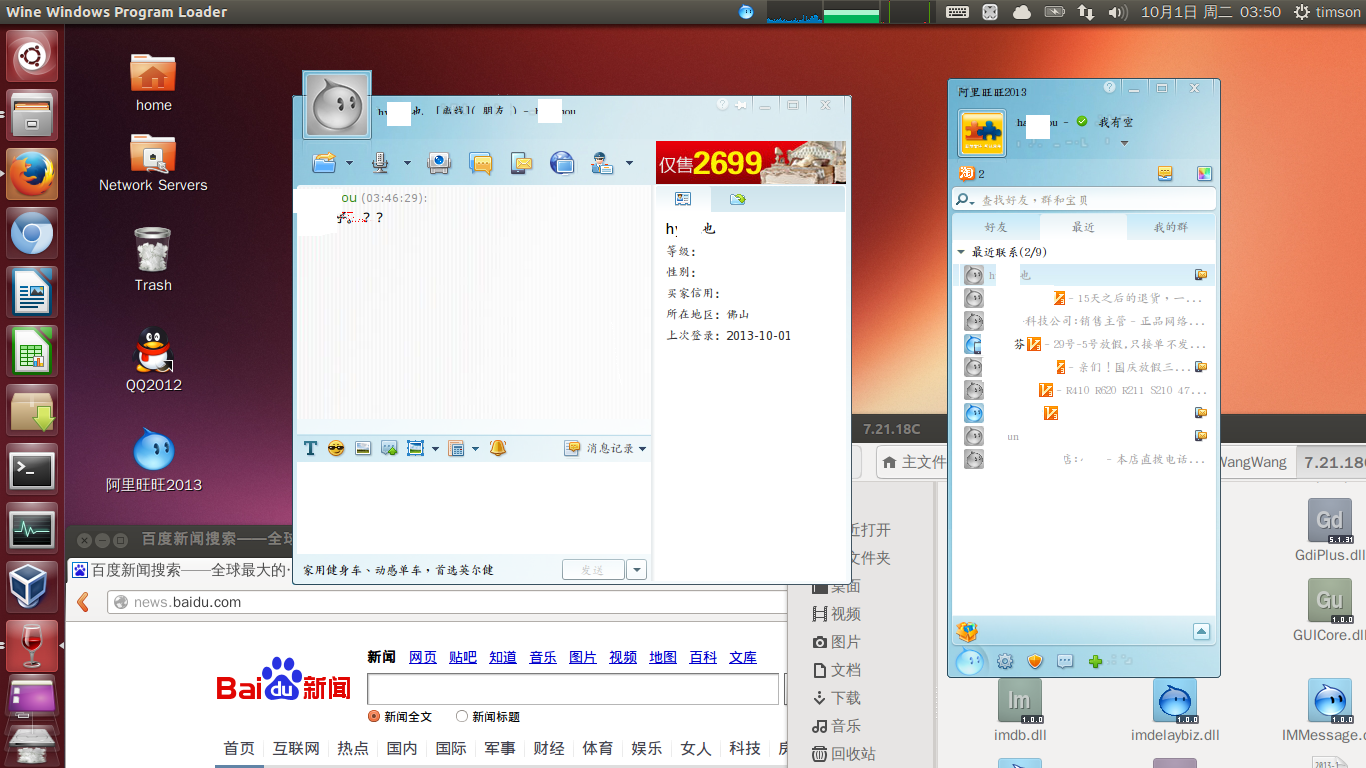Click the send picture icon in chat

[363, 448]
